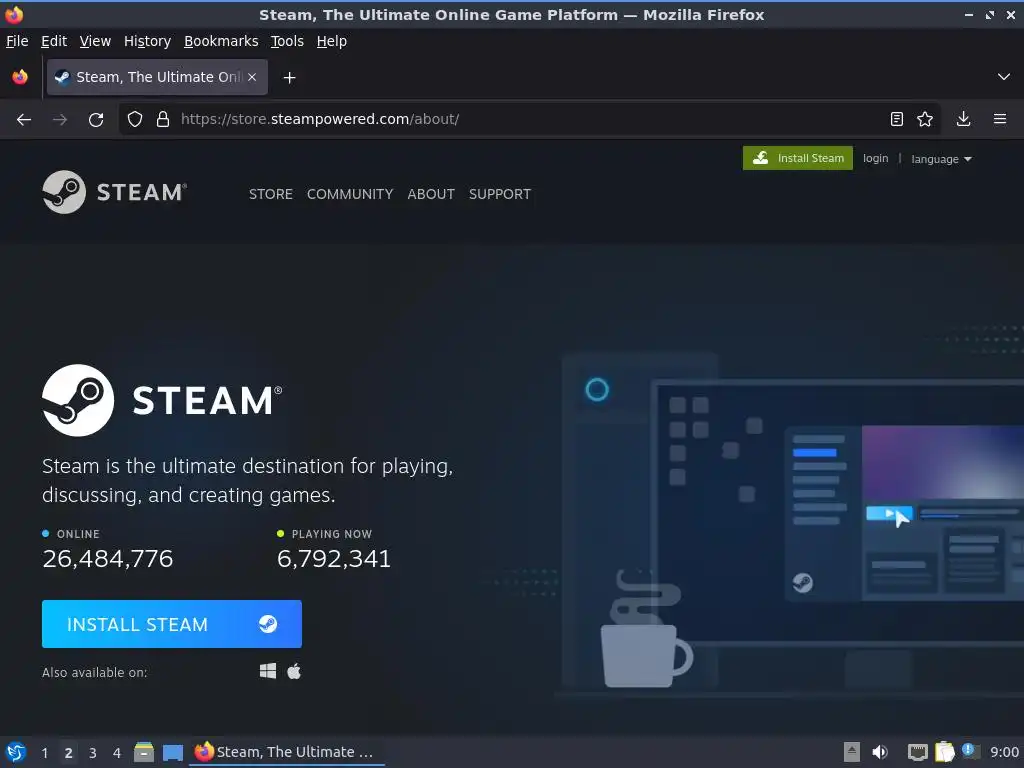Click the update notification tray icon
Screen dimensions: 1024x768
[x=971, y=752]
